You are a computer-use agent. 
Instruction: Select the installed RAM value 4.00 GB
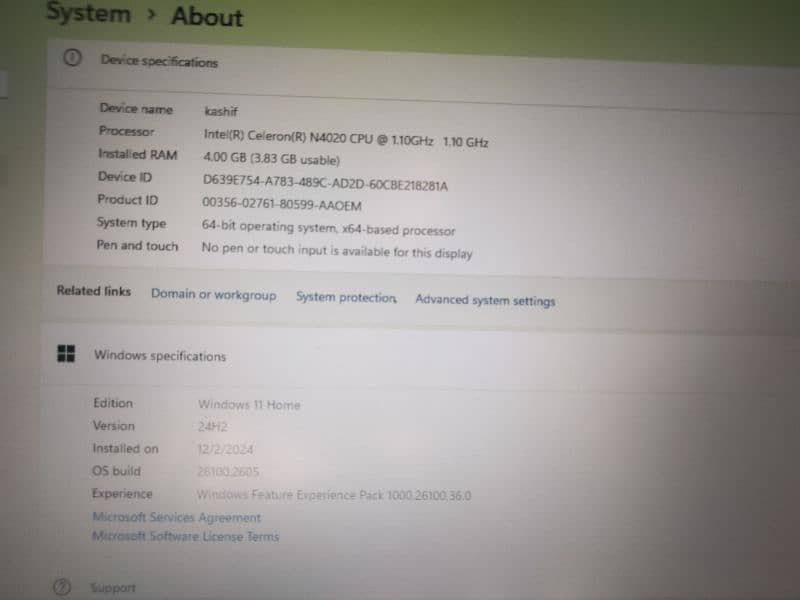224,157
